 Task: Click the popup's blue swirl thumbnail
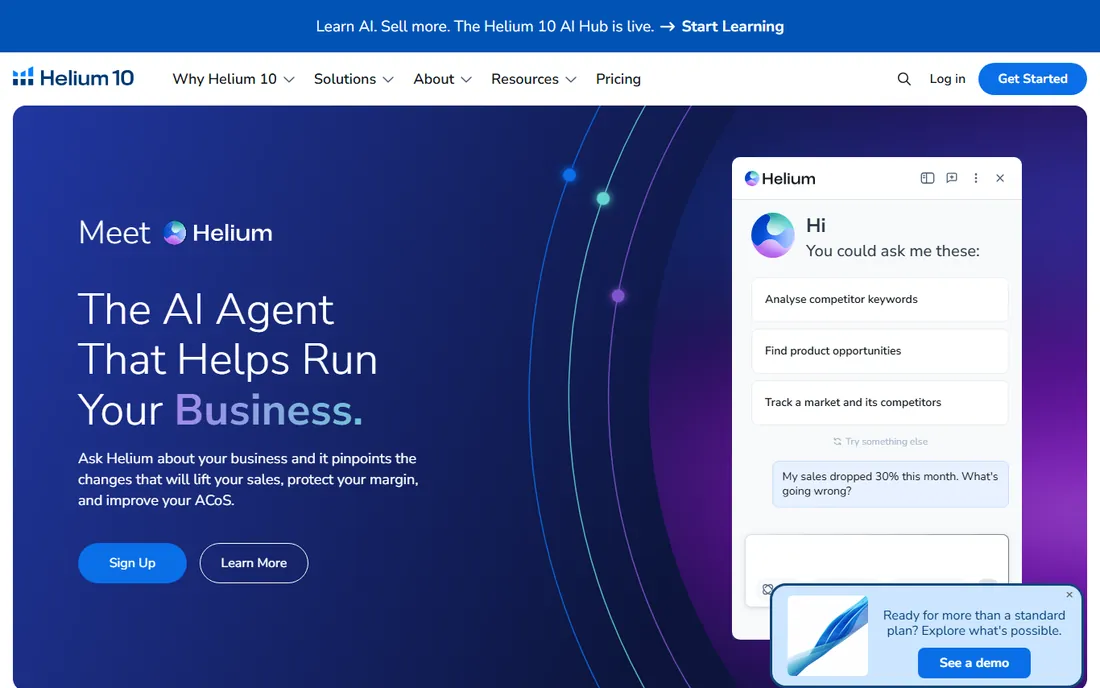pyautogui.click(x=828, y=636)
